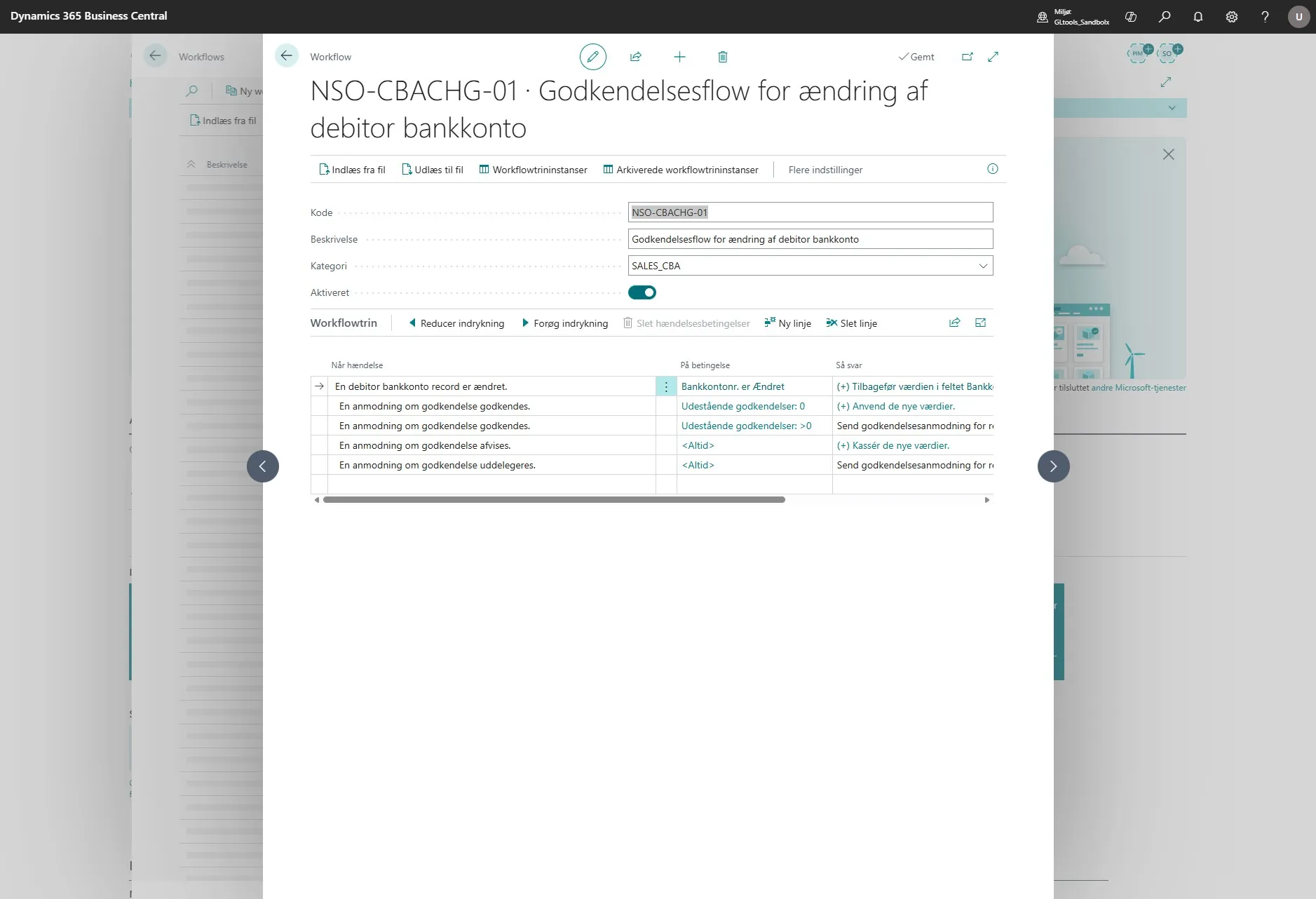The width and height of the screenshot is (1316, 899).
Task: Click the Kode input field
Action: [x=810, y=212]
